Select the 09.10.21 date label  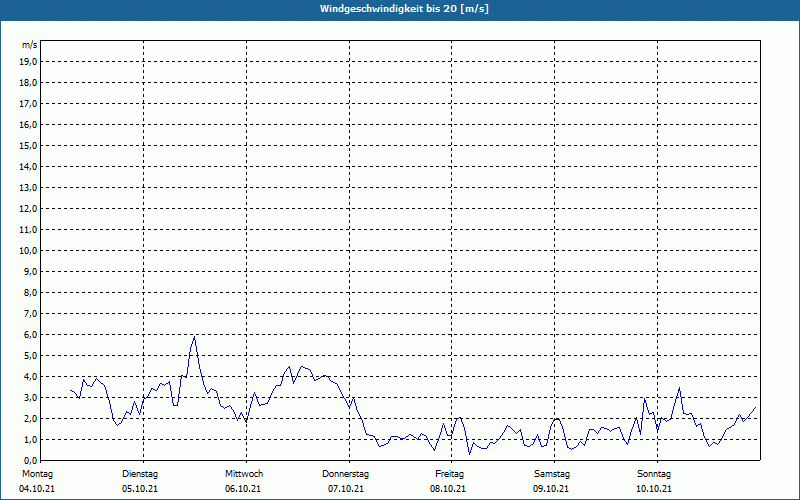point(551,489)
